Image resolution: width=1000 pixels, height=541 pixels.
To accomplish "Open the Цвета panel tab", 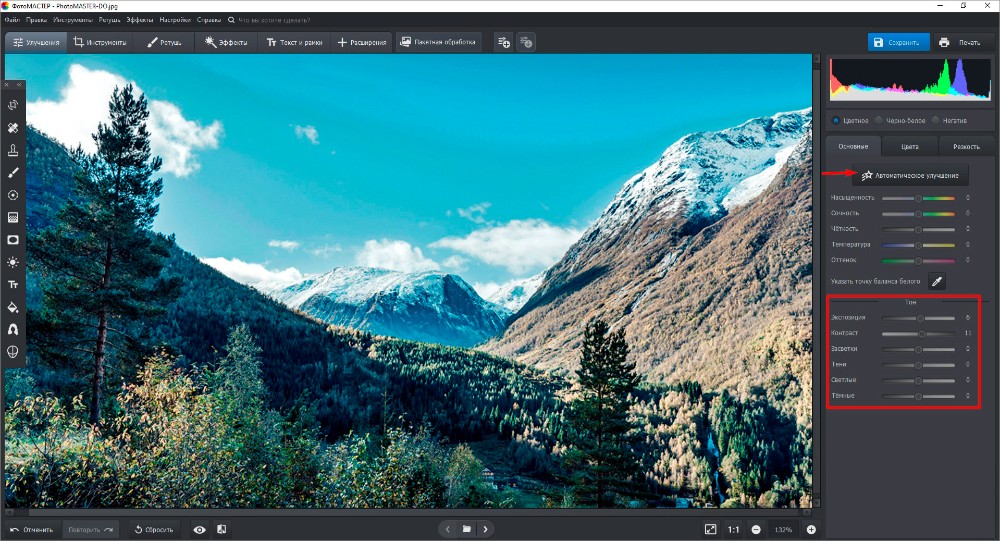I will point(910,146).
